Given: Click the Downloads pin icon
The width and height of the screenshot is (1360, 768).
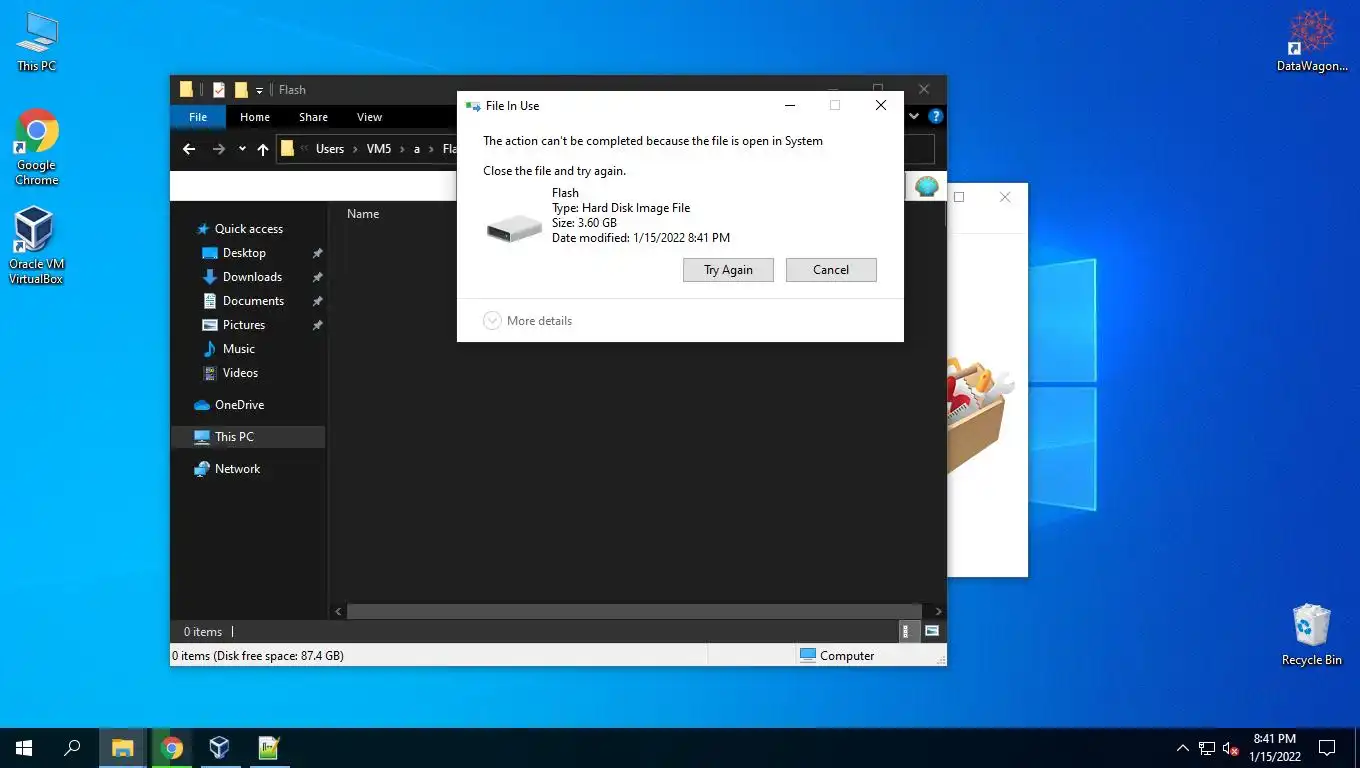Looking at the screenshot, I should tap(317, 277).
